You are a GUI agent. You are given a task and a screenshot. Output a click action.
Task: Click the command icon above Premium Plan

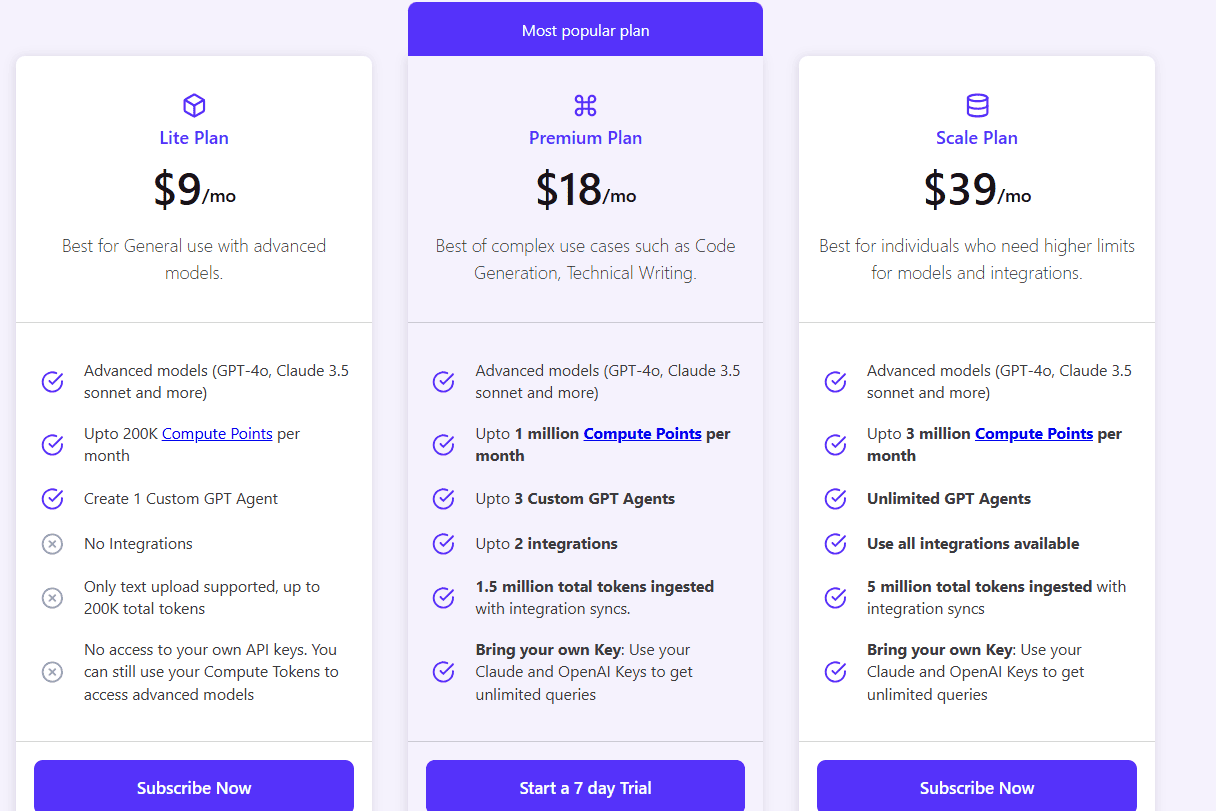coord(585,104)
